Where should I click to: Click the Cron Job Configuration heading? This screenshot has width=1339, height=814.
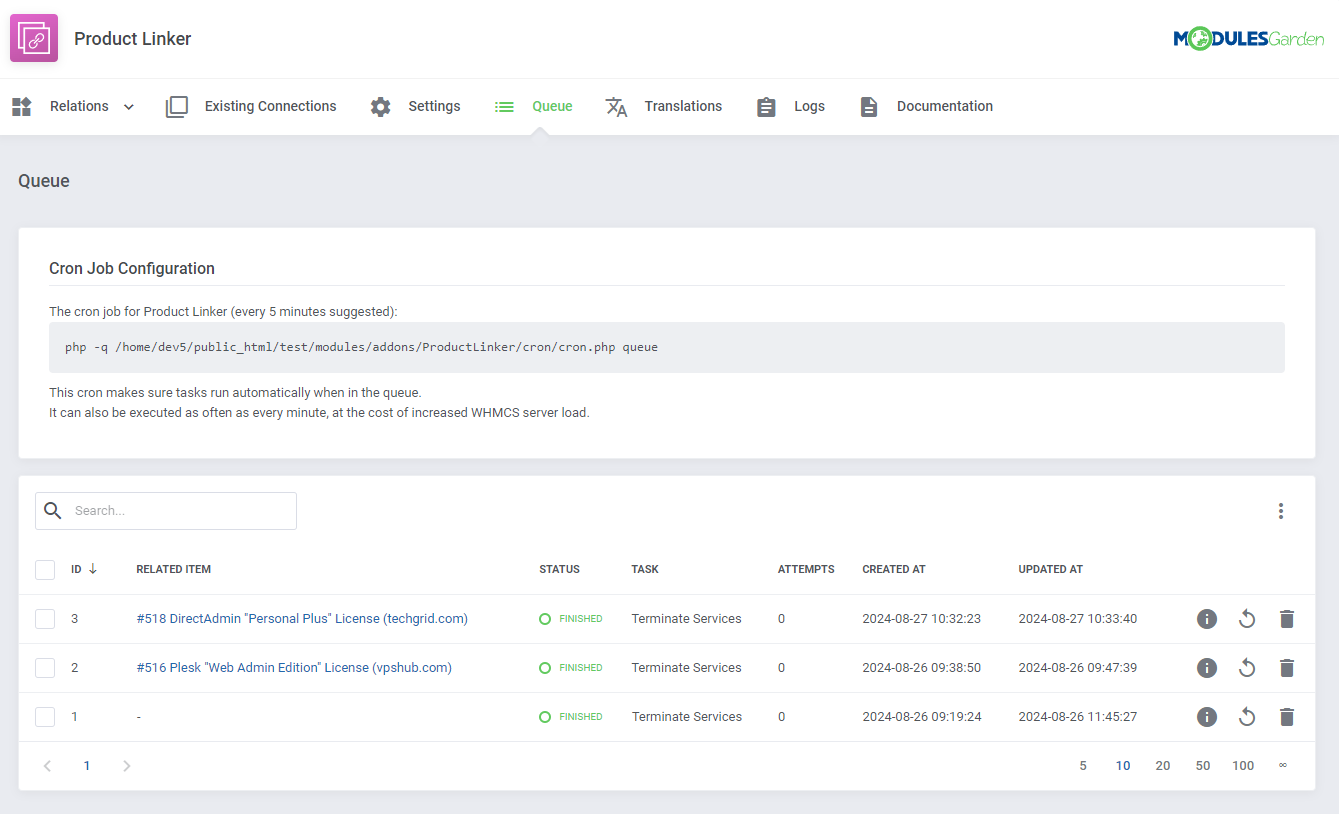(132, 269)
